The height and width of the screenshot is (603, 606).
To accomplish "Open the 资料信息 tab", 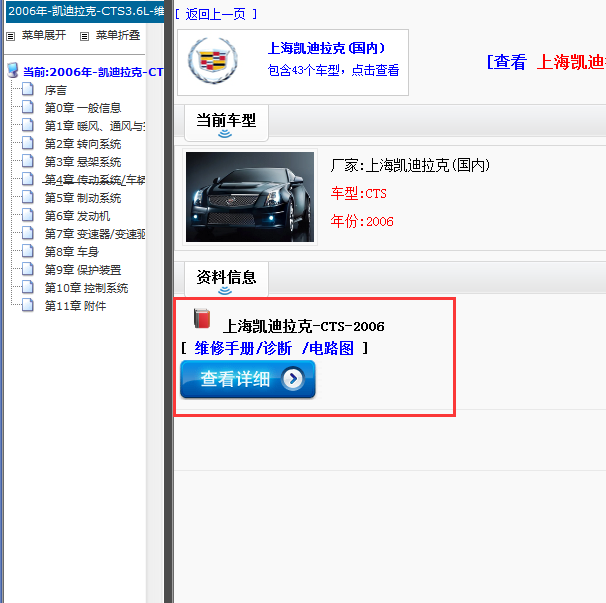I will tap(226, 279).
